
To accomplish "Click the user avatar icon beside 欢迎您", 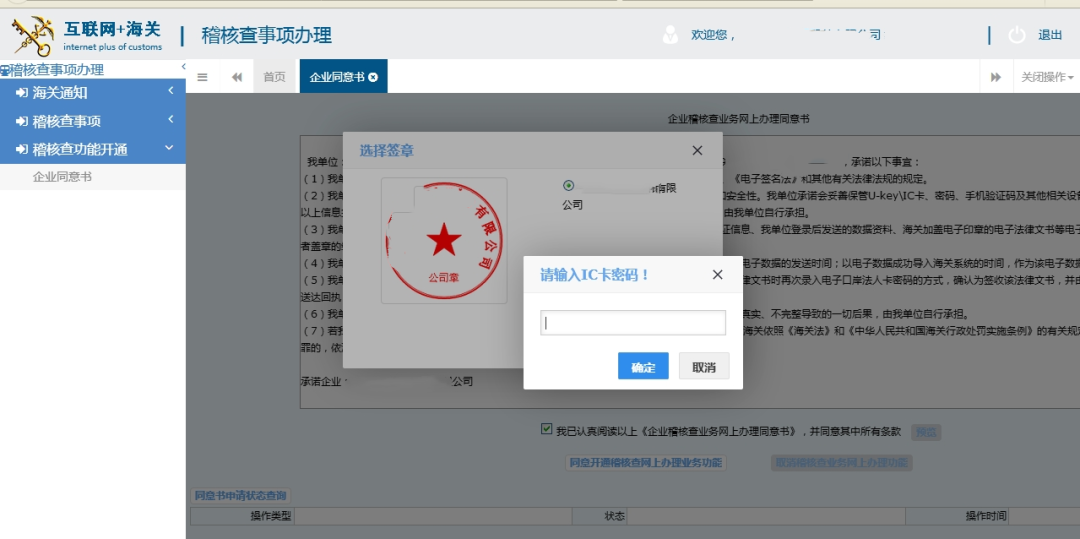I will click(x=670, y=34).
